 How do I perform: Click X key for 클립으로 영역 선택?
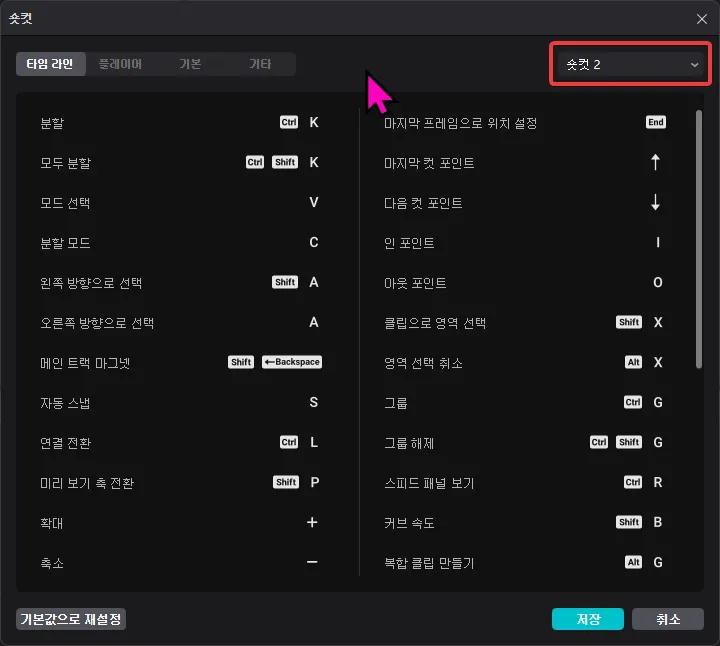point(658,322)
